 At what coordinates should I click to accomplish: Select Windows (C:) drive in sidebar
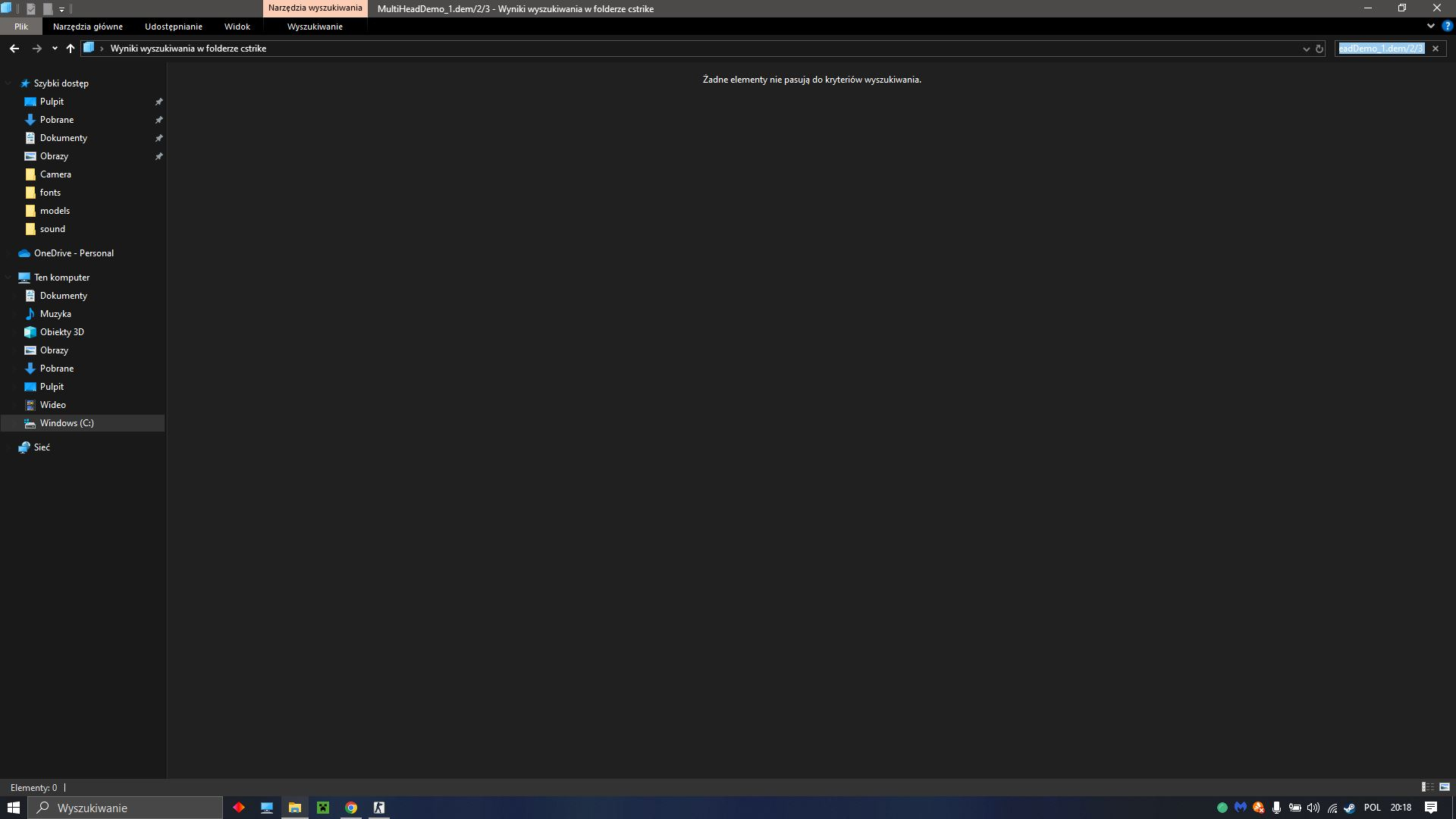coord(67,423)
